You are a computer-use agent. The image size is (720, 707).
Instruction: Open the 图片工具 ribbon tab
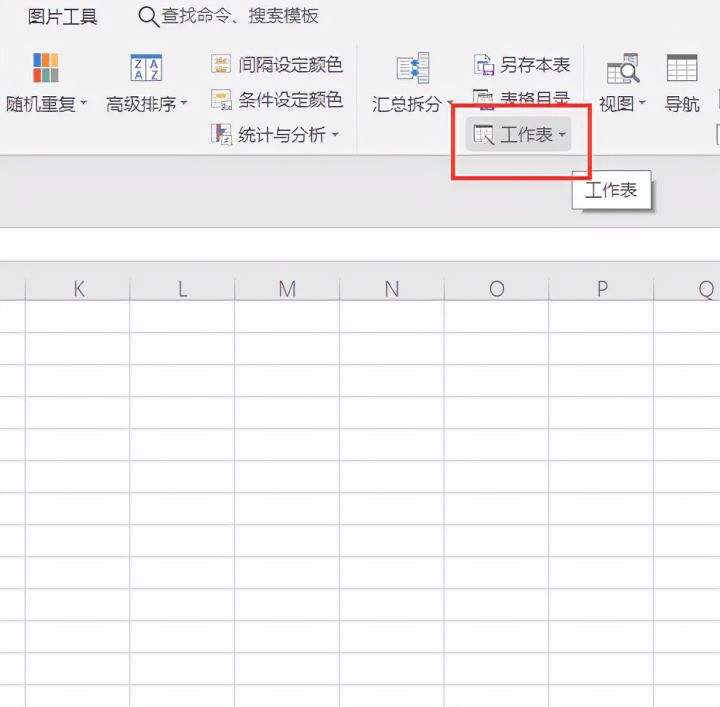(62, 17)
